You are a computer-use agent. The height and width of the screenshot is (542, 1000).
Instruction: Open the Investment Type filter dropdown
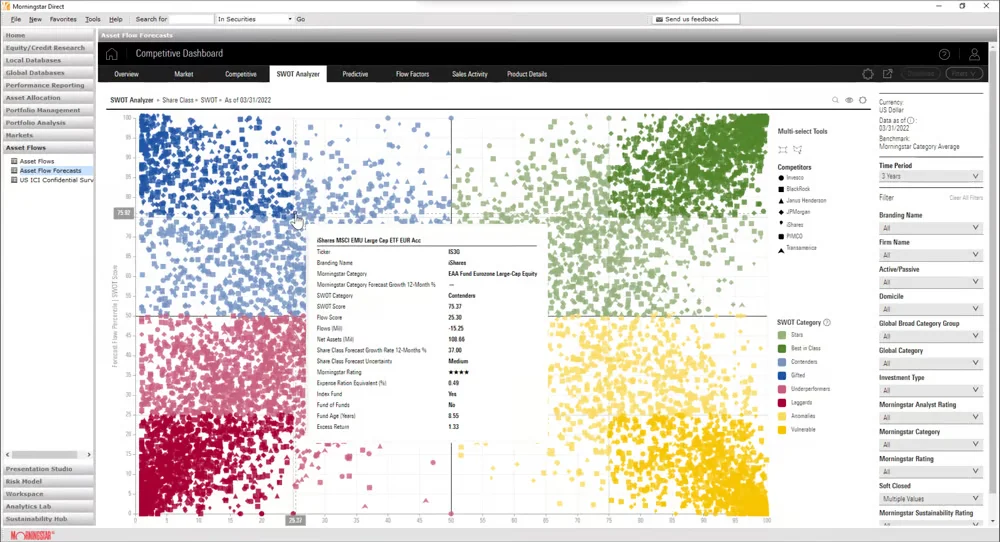click(930, 390)
